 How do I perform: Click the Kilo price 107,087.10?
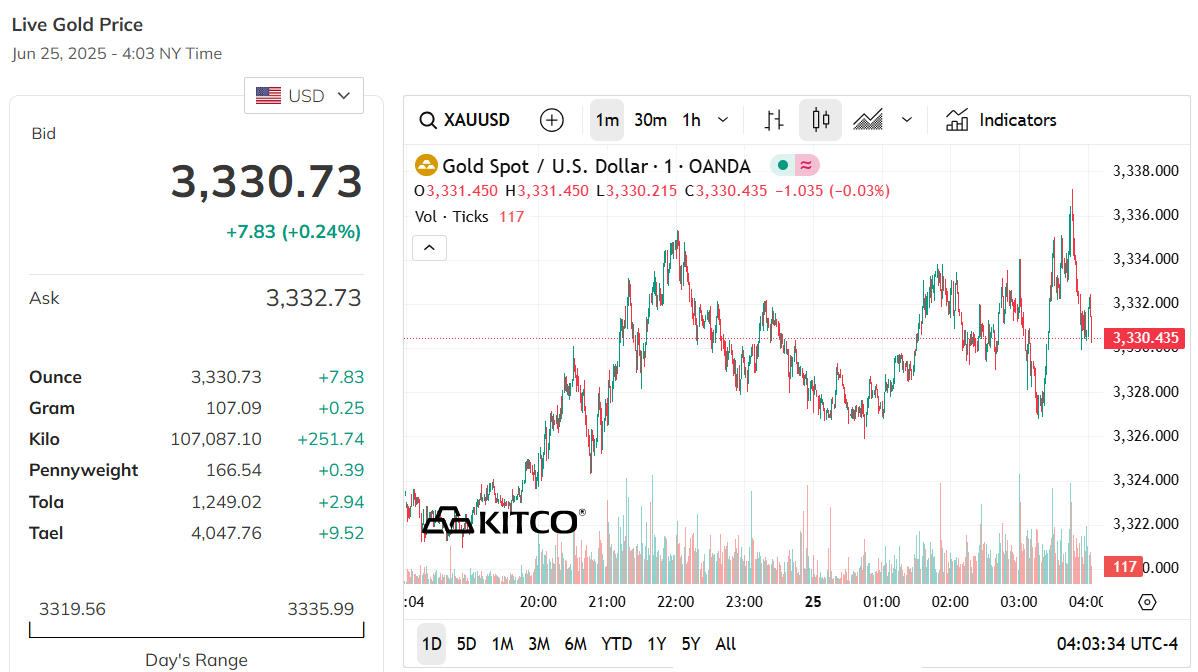(x=216, y=440)
